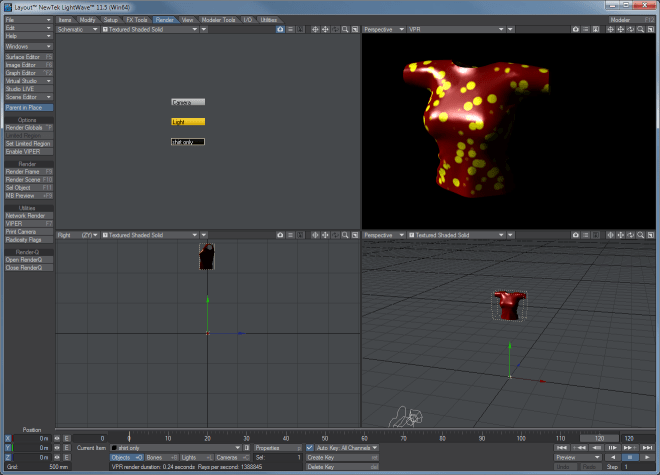Click the camera icon in VPR viewport header

coord(575,29)
